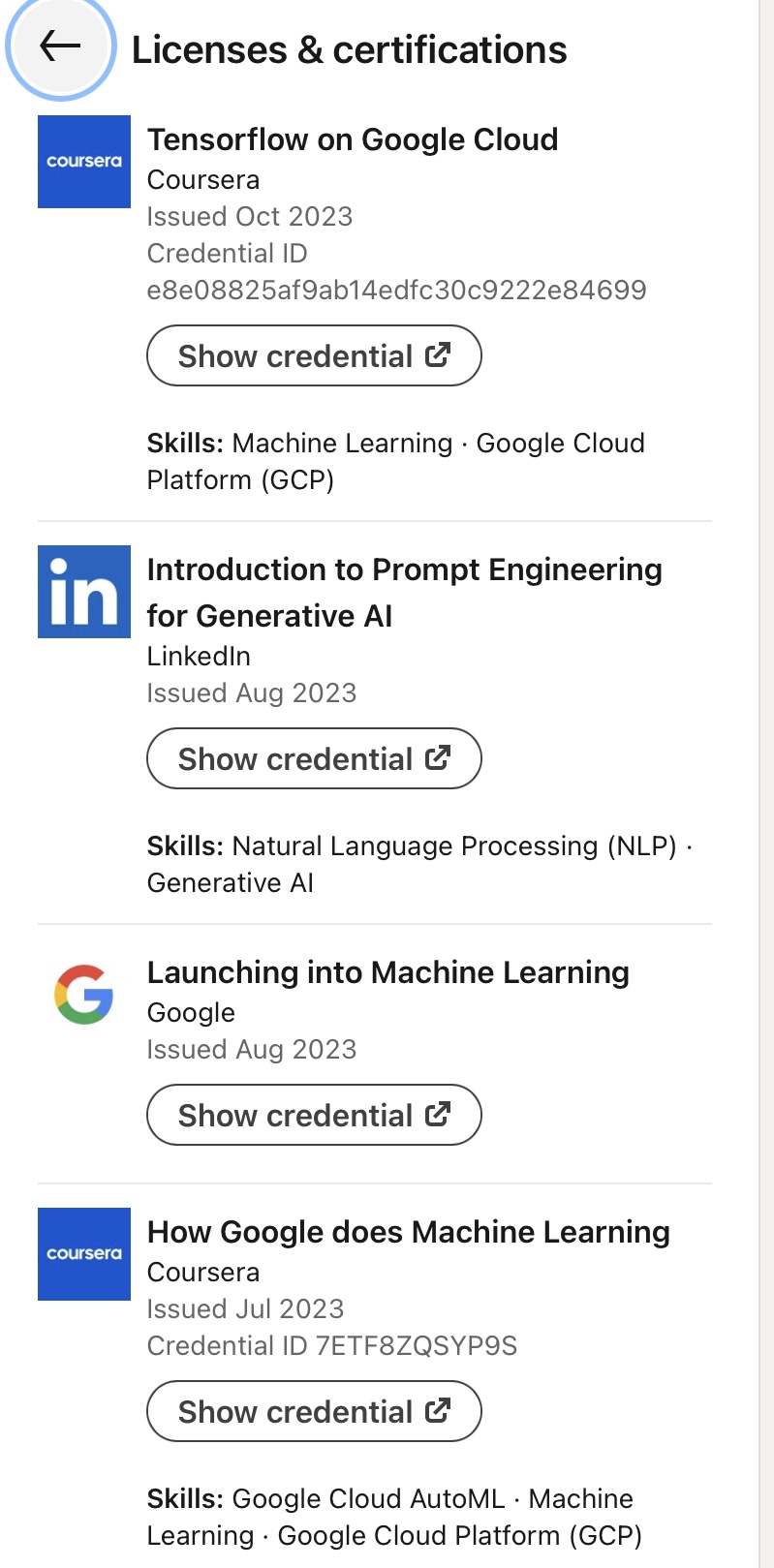Click the Google logo for Launching into Machine Learning
Viewport: 774px width, 1568px height.
(84, 995)
